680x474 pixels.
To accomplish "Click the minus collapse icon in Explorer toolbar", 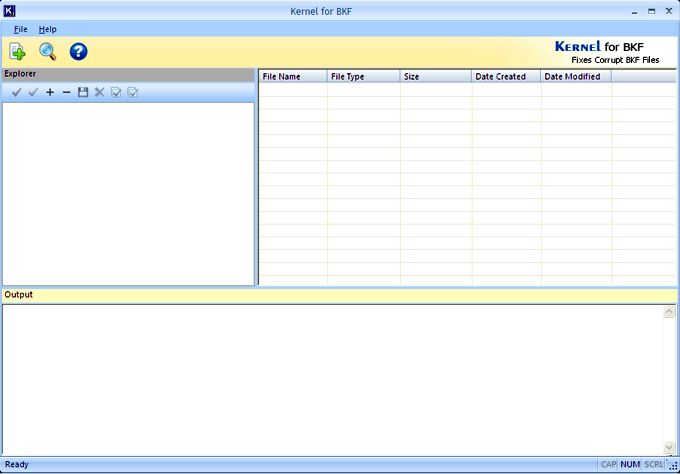I will click(66, 92).
